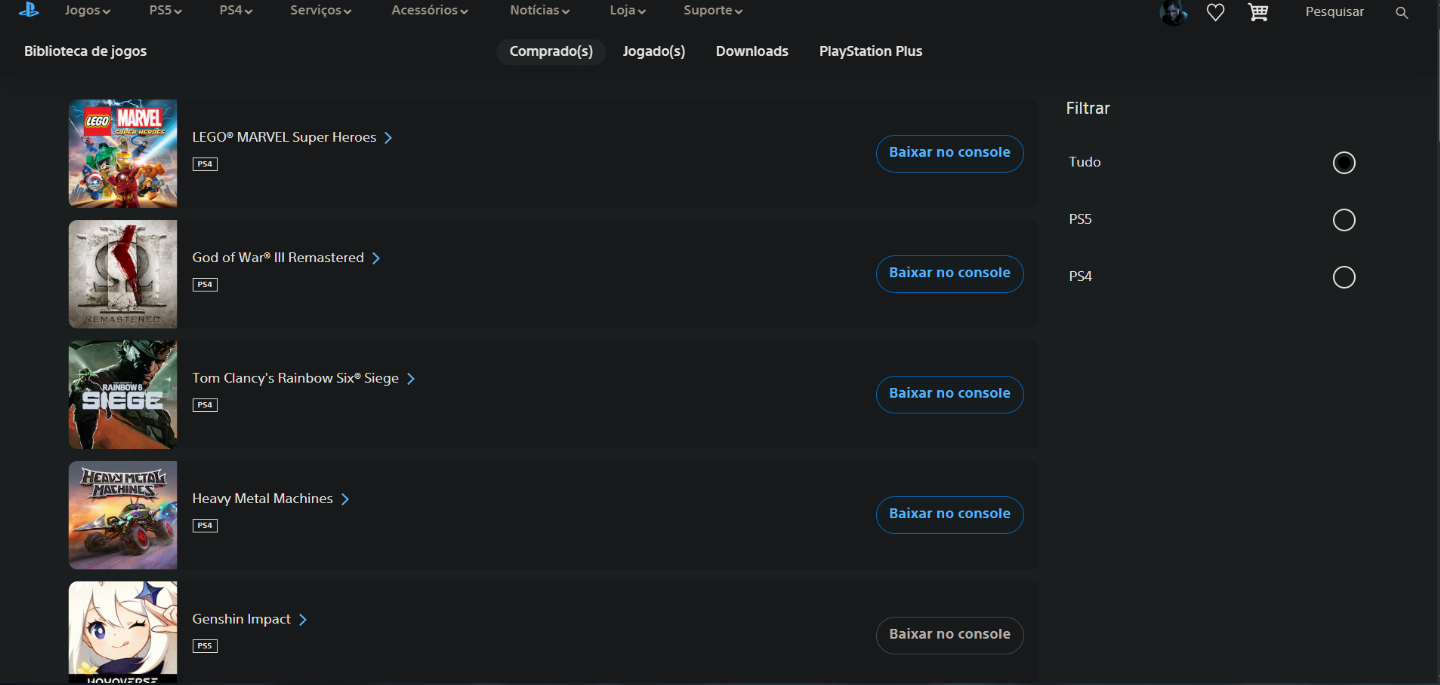Click the PS4 badge under God of War III
The width and height of the screenshot is (1440, 685).
(205, 284)
